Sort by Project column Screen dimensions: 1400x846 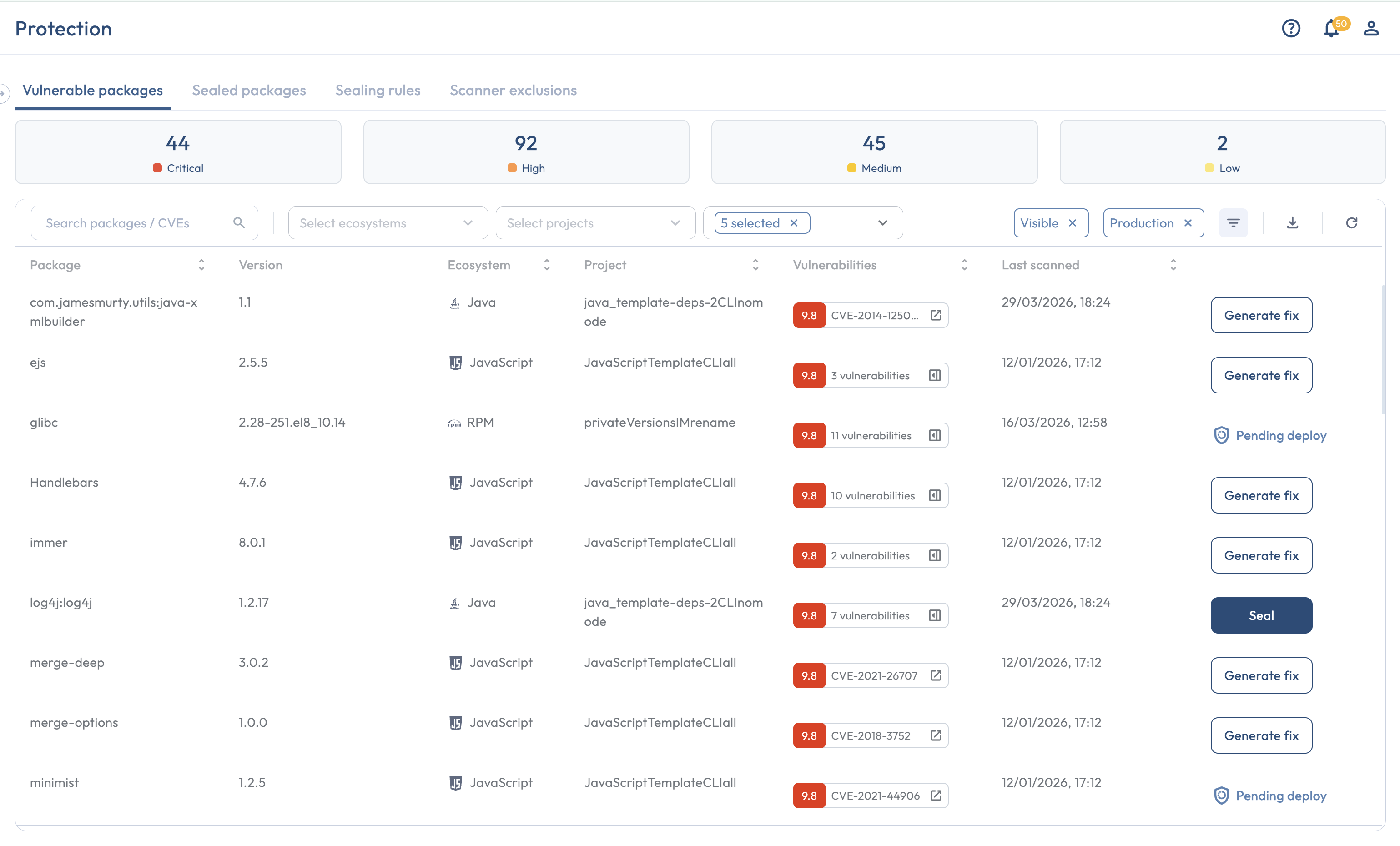coord(755,265)
